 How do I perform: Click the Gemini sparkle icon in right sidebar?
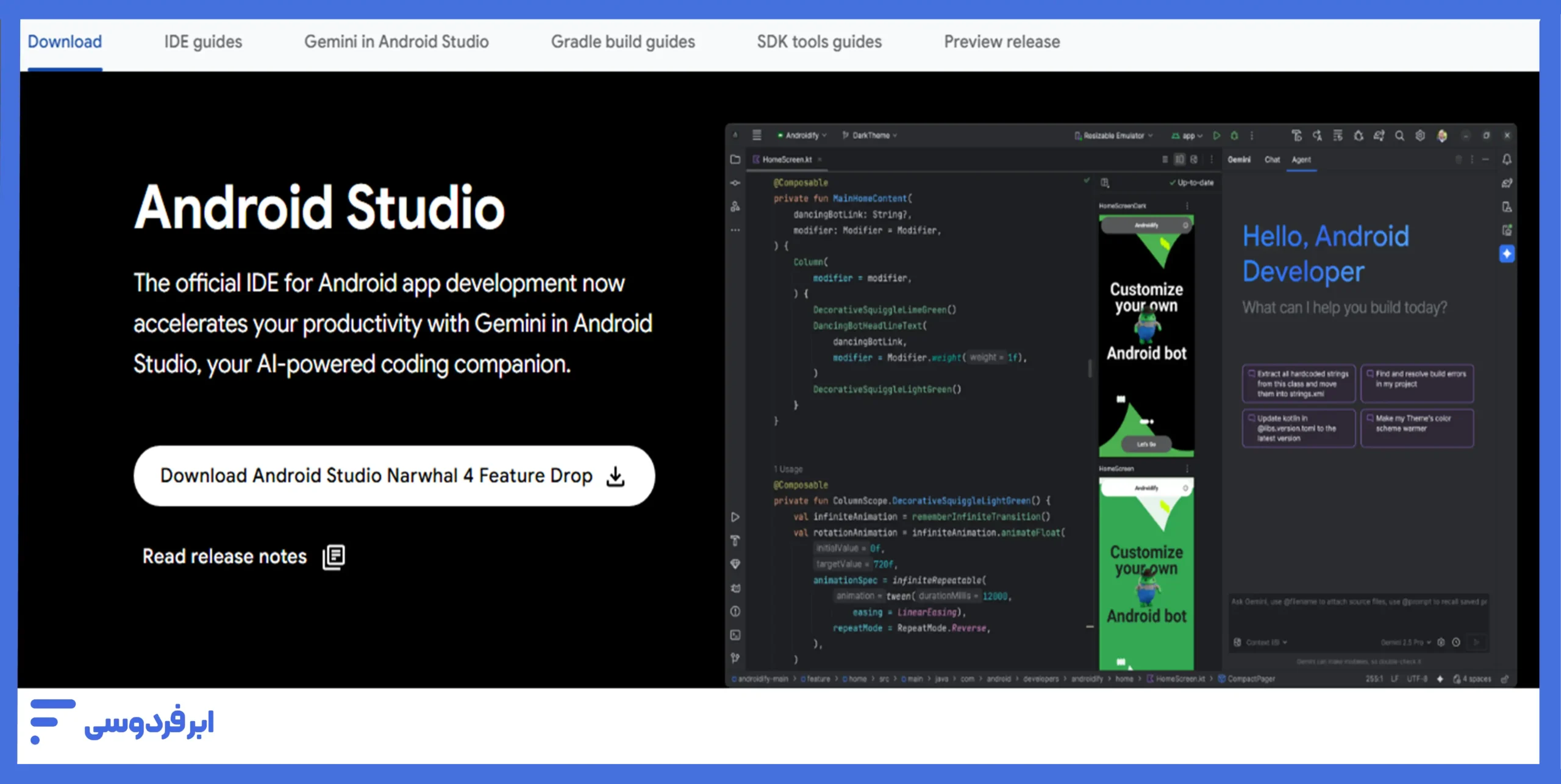pyautogui.click(x=1507, y=254)
